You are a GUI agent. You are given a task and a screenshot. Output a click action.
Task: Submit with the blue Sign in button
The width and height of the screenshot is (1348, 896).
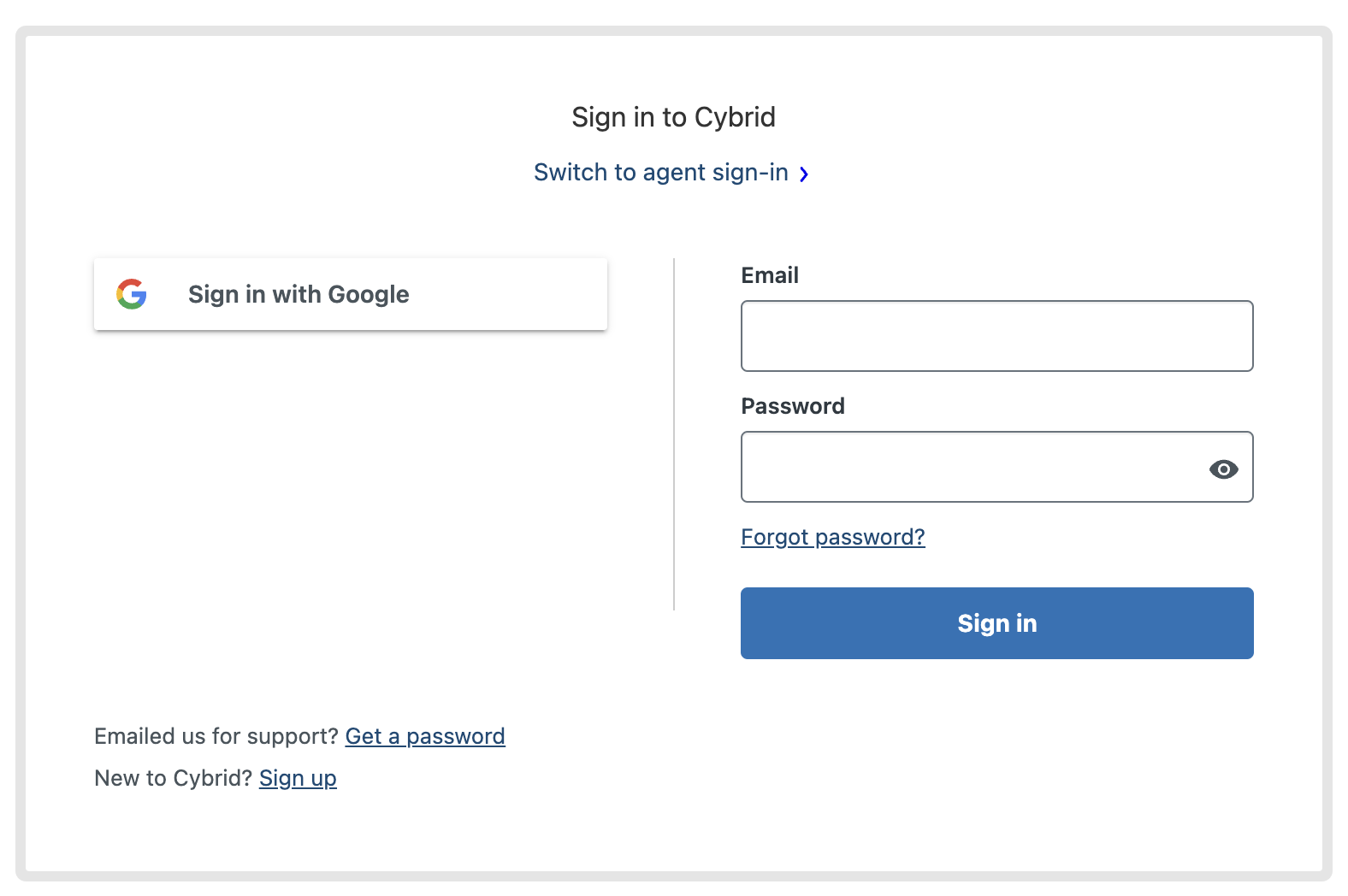[x=996, y=623]
